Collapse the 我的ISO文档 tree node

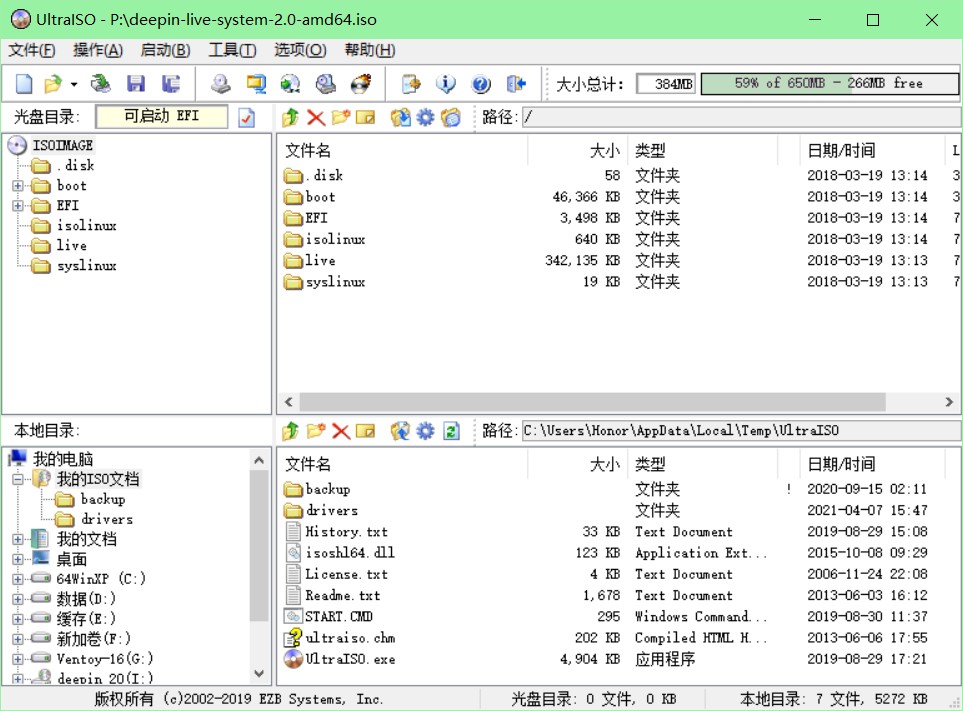[x=18, y=480]
